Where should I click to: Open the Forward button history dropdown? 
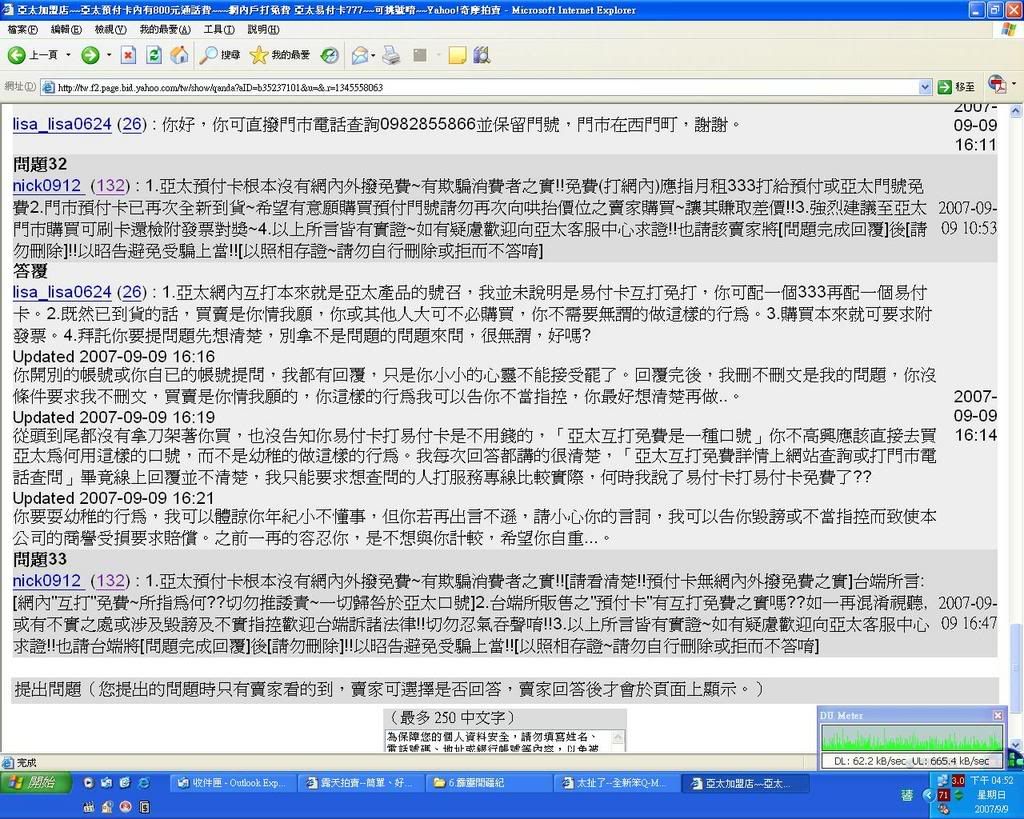click(108, 56)
